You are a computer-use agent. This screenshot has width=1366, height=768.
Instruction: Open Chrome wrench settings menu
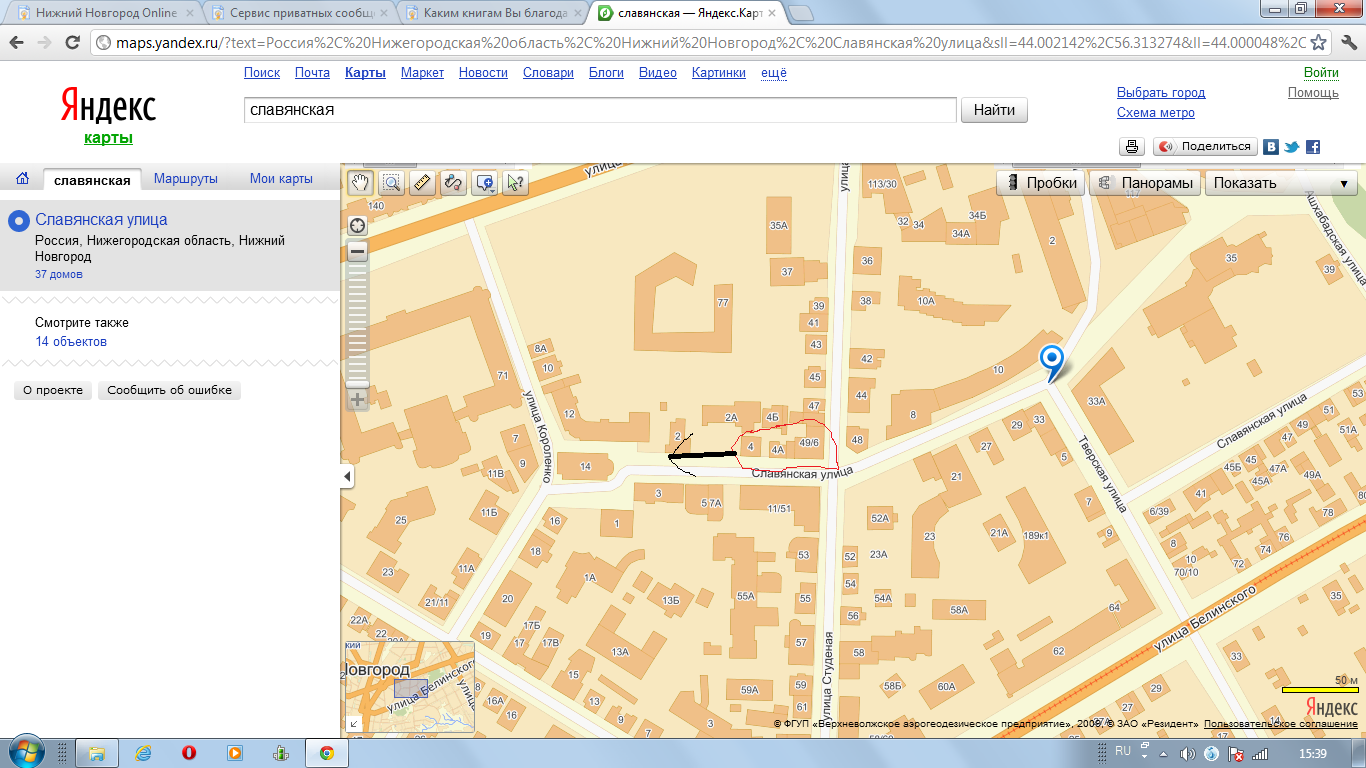(x=1348, y=43)
